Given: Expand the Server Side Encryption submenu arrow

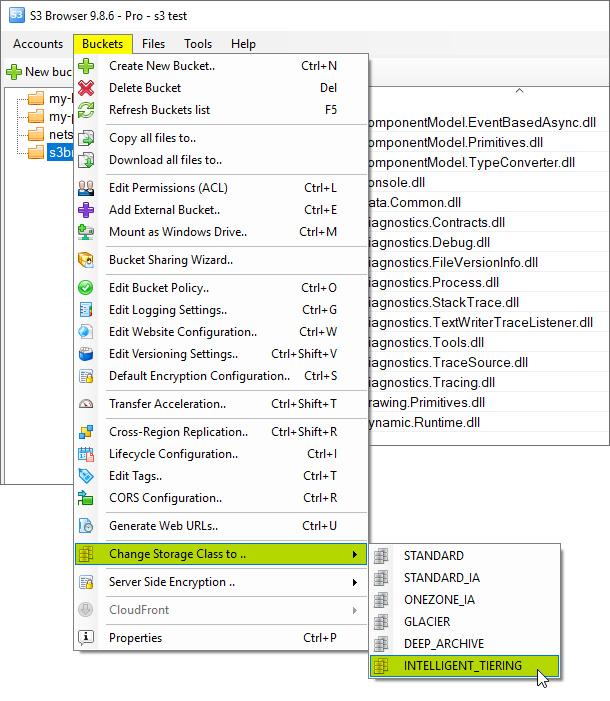Looking at the screenshot, I should pyautogui.click(x=355, y=582).
